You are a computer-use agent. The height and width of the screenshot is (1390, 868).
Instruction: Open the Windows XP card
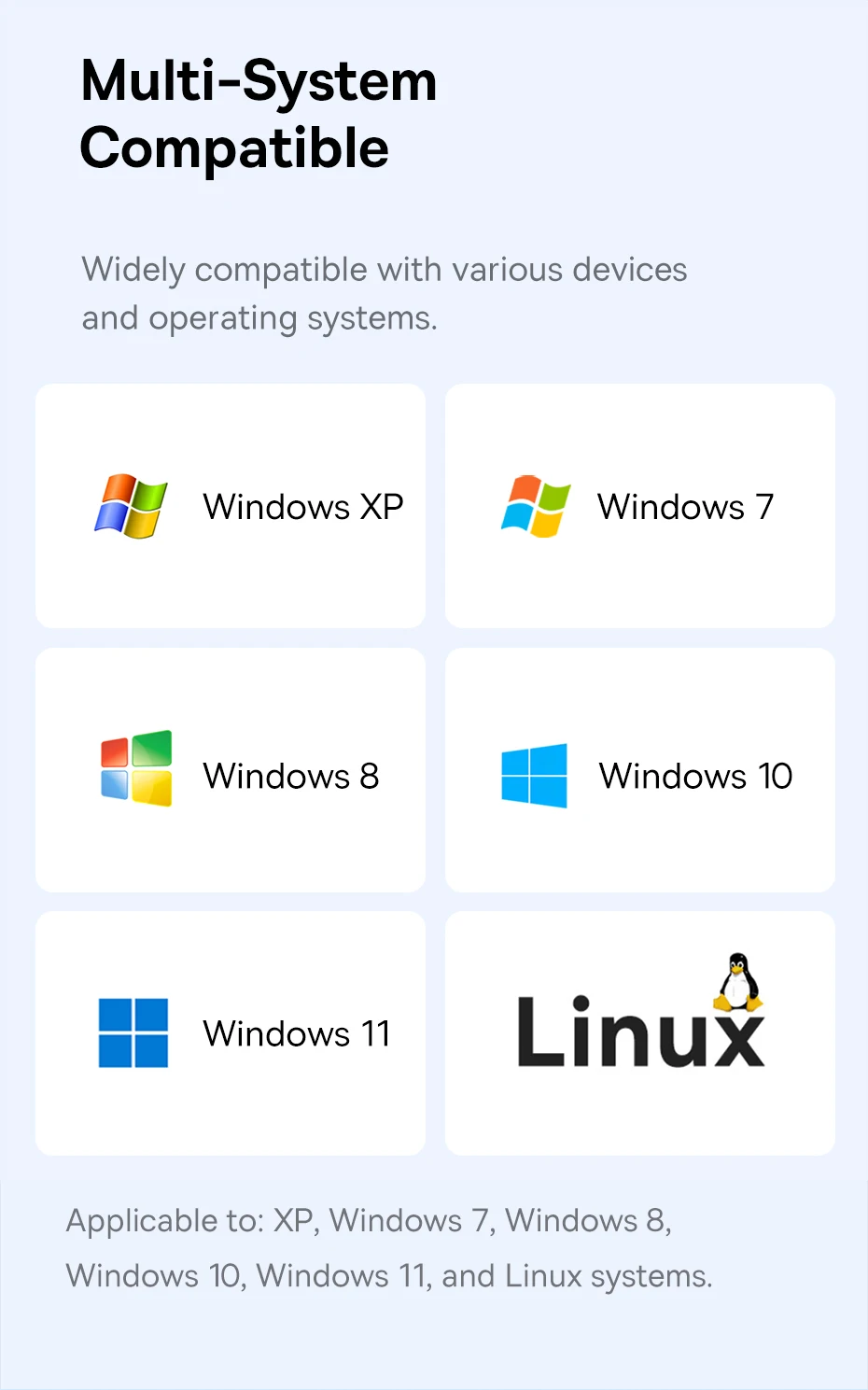click(231, 506)
